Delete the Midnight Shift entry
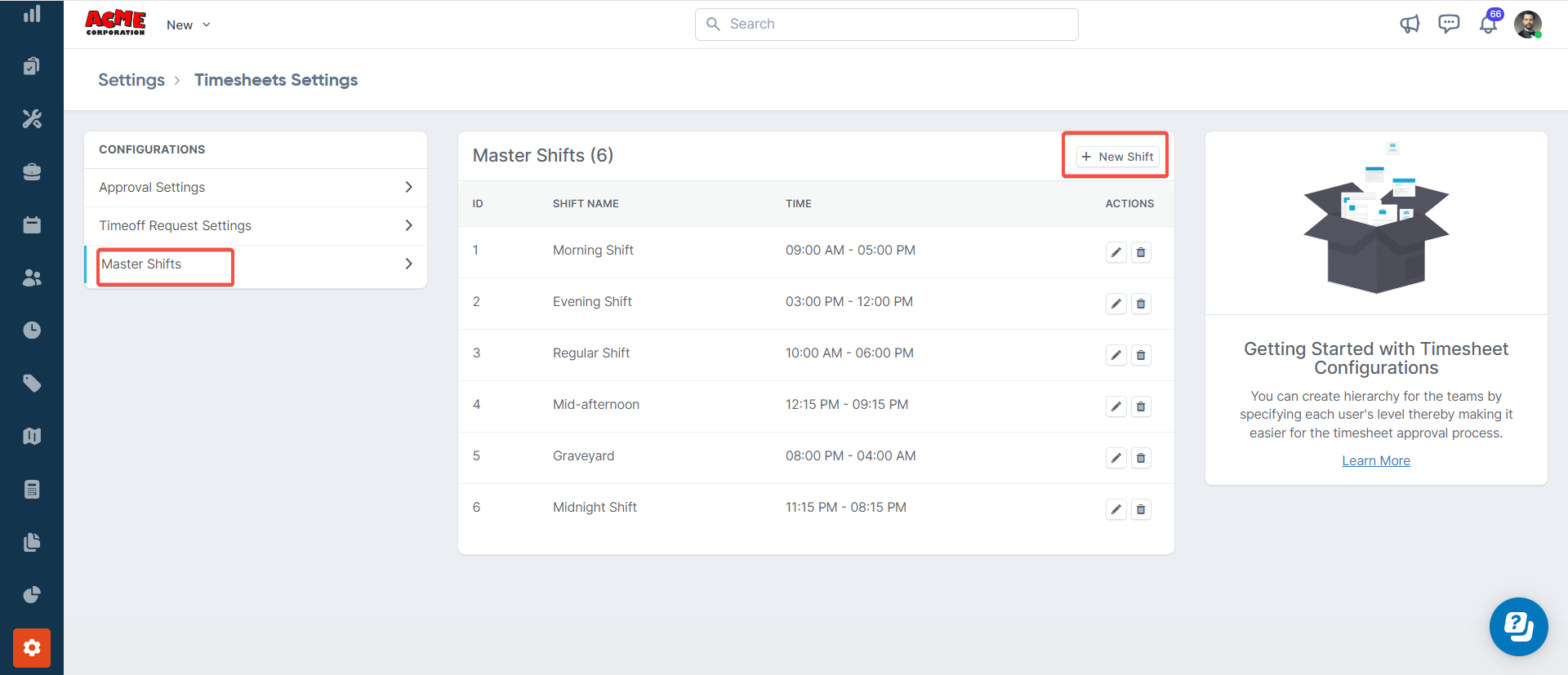The height and width of the screenshot is (675, 1568). (1141, 509)
